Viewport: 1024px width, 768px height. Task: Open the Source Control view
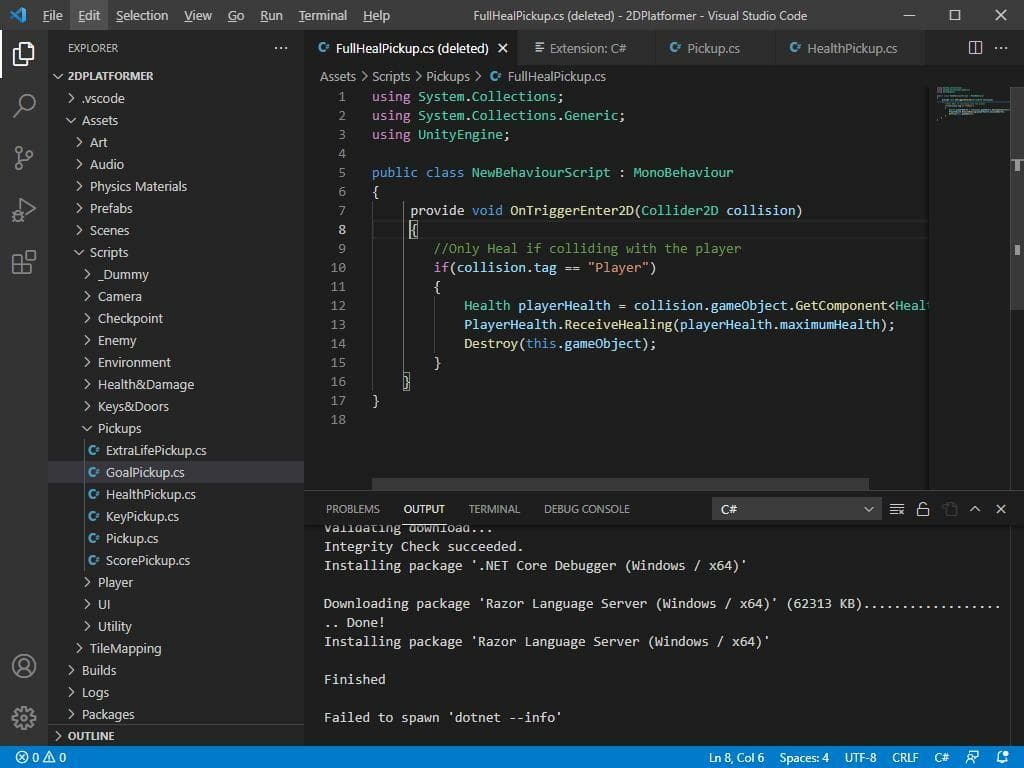pos(24,157)
